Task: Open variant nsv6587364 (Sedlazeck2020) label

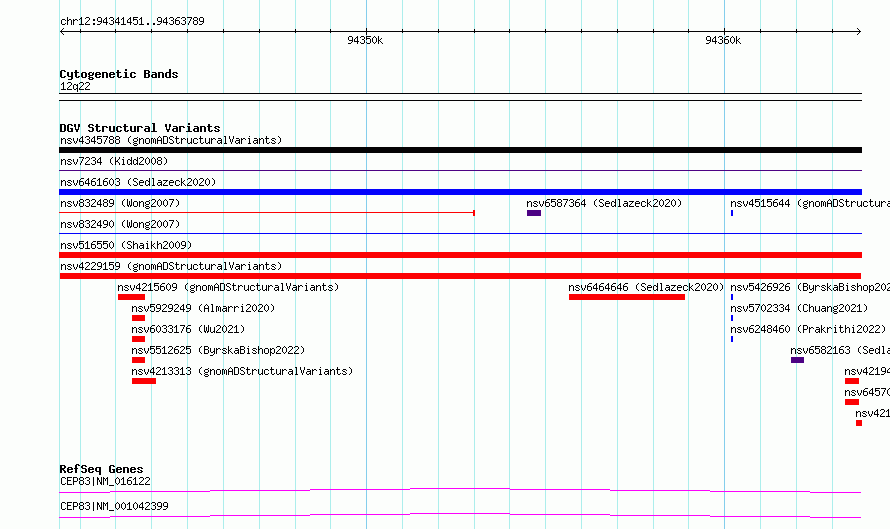Action: click(x=604, y=203)
